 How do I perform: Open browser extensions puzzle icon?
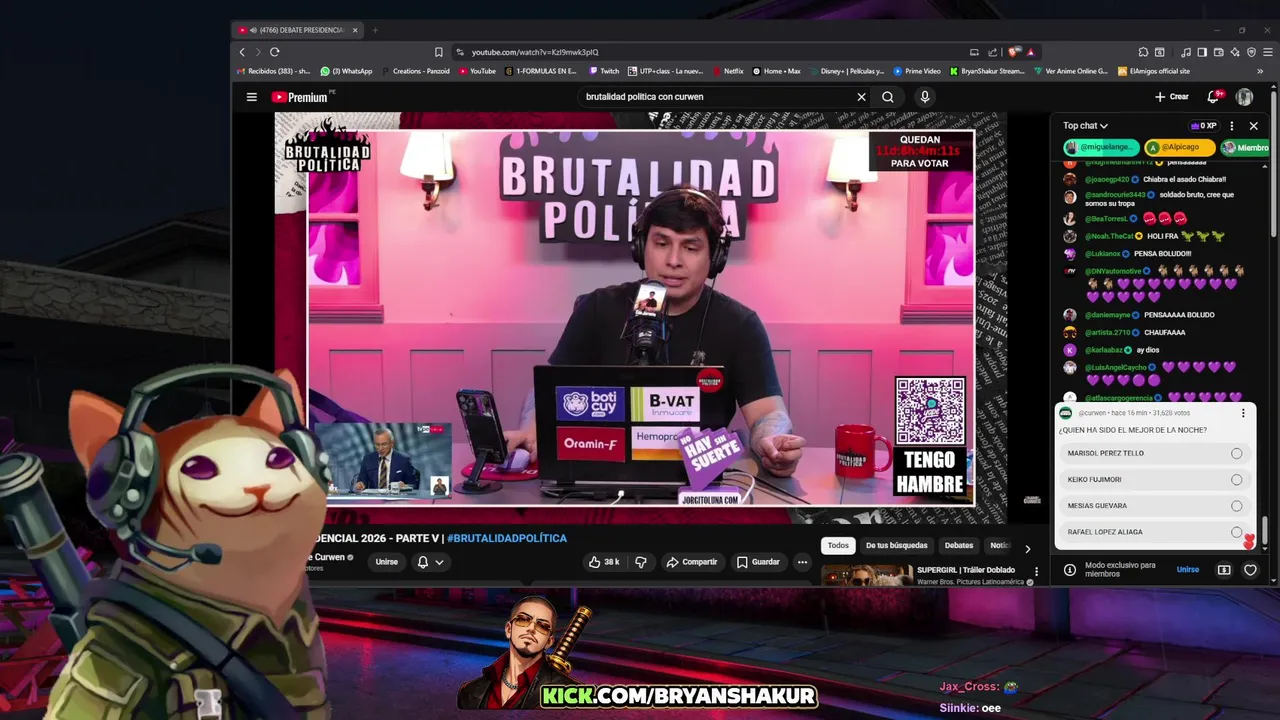pos(1143,52)
